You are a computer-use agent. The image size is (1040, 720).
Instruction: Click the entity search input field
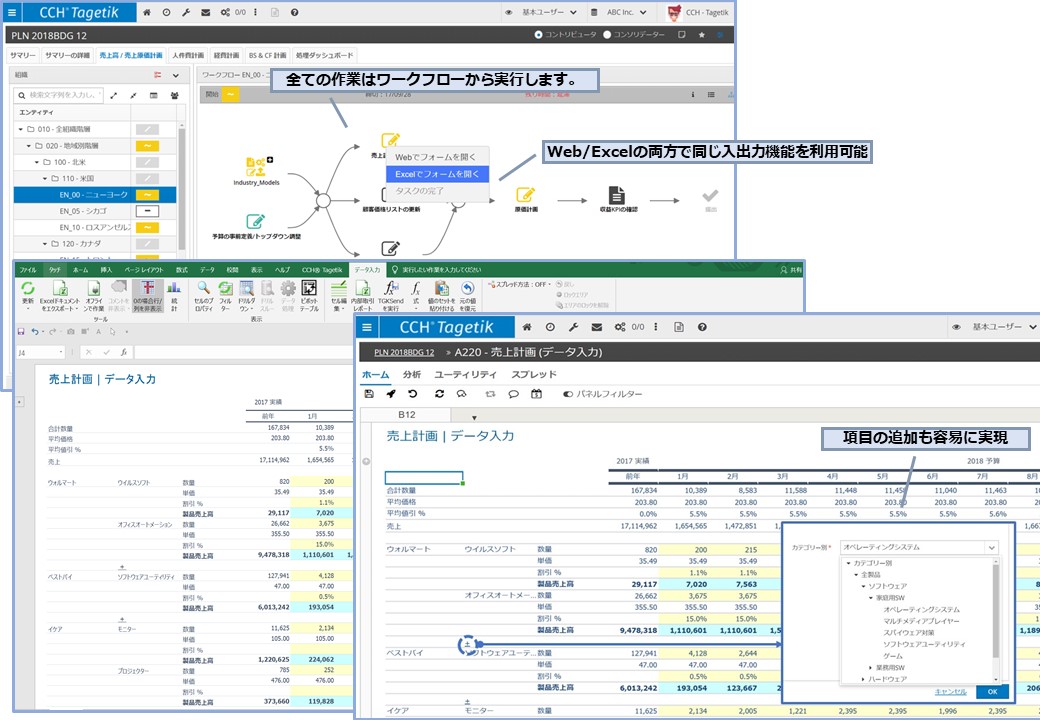[x=58, y=95]
